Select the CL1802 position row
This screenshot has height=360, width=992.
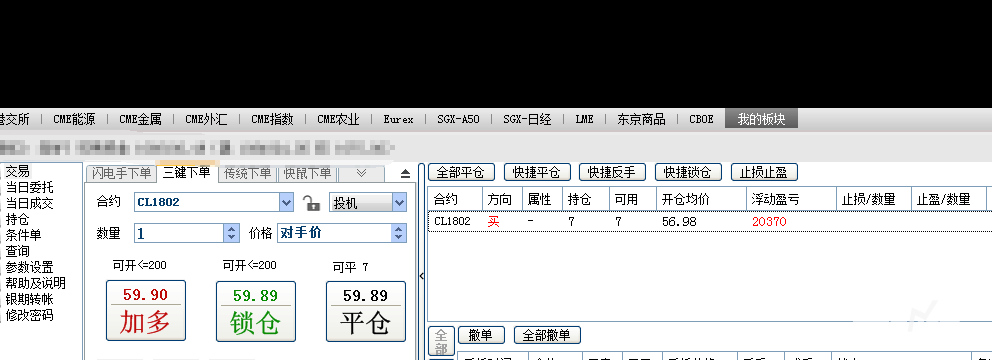(x=710, y=221)
